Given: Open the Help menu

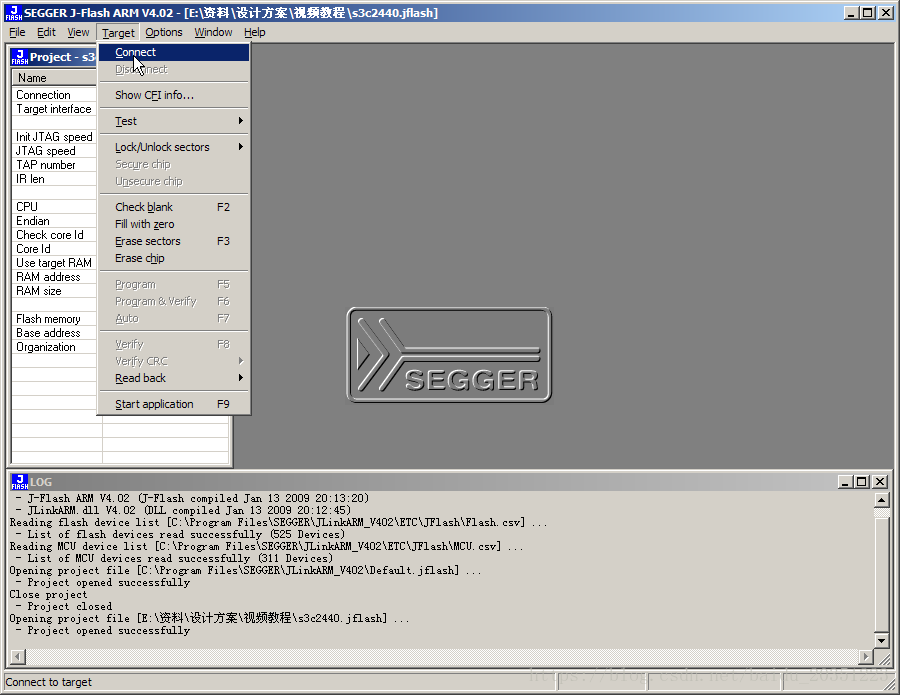Looking at the screenshot, I should tap(254, 32).
